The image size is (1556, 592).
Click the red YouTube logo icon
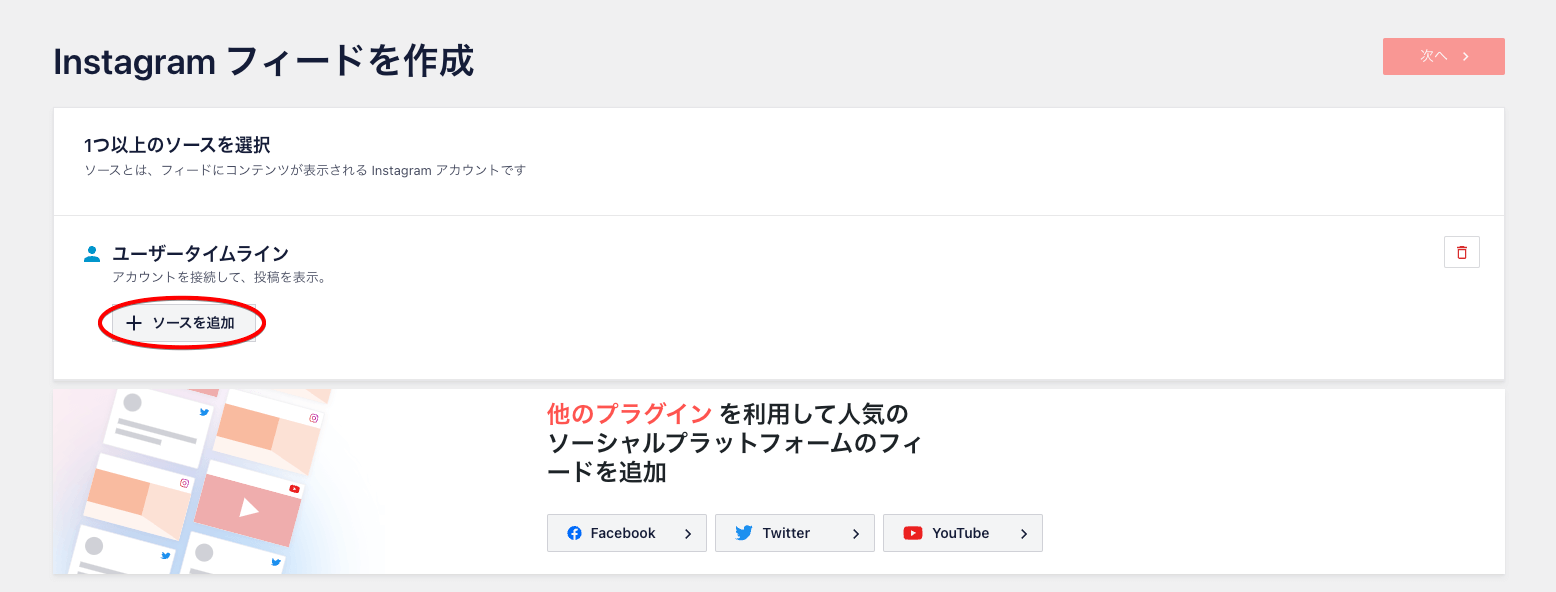(x=912, y=533)
